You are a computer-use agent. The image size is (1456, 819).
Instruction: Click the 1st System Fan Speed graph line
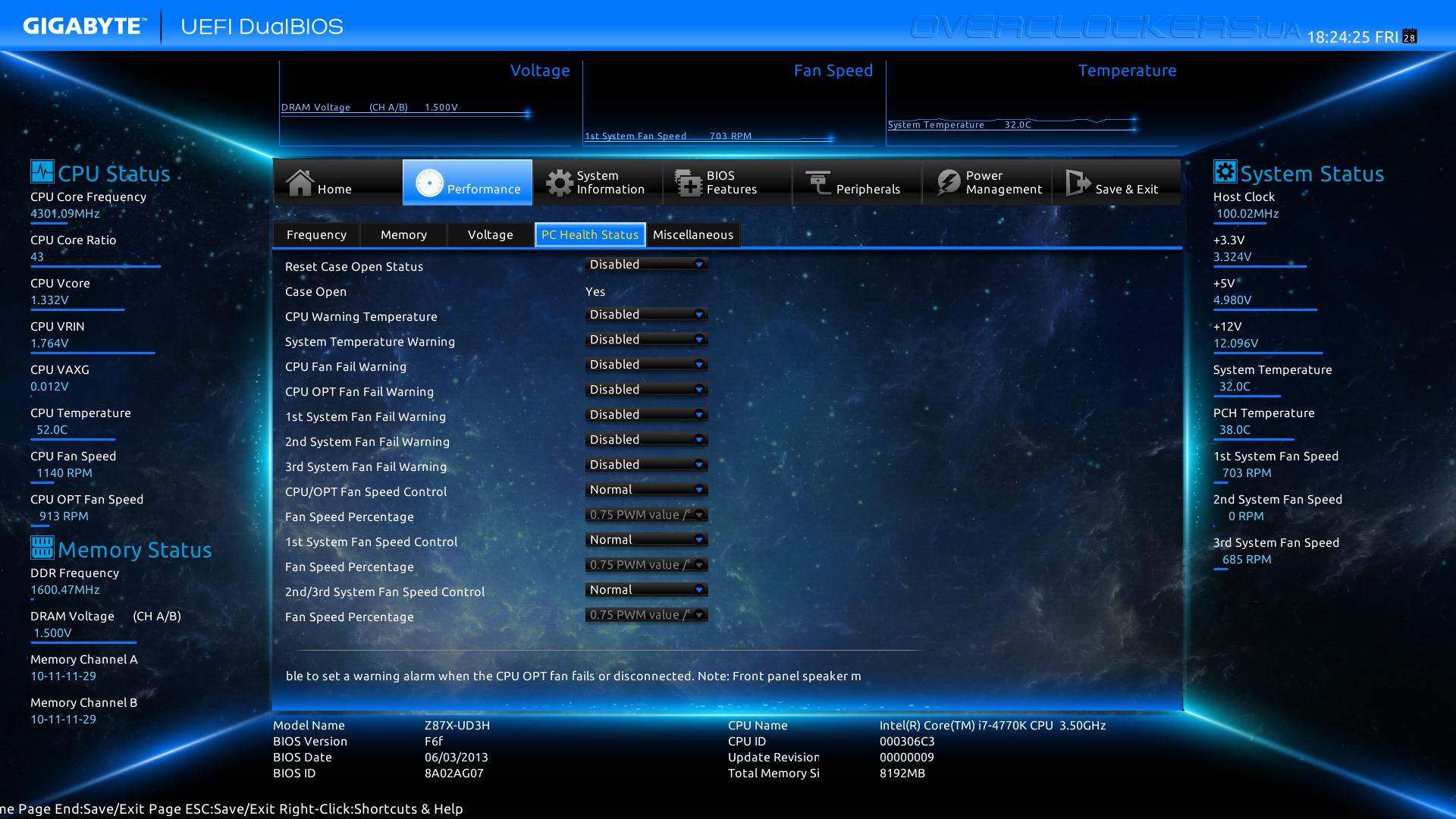coord(709,140)
